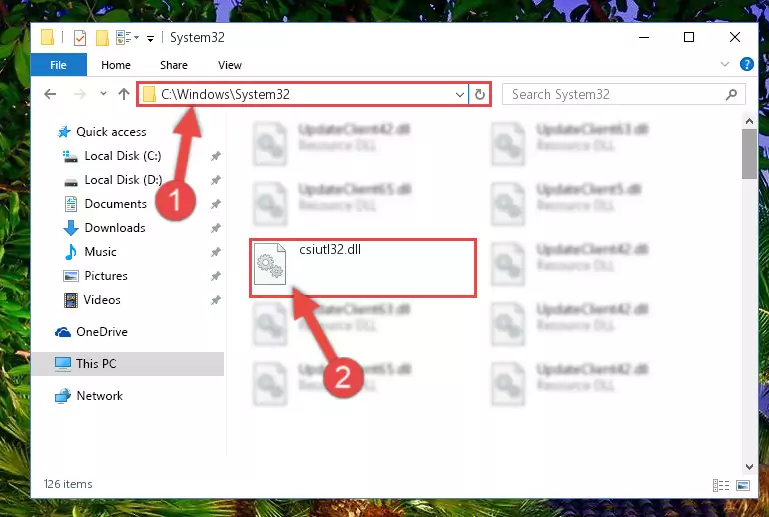
Task: Click the OneDrive cloud icon
Action: click(63, 332)
